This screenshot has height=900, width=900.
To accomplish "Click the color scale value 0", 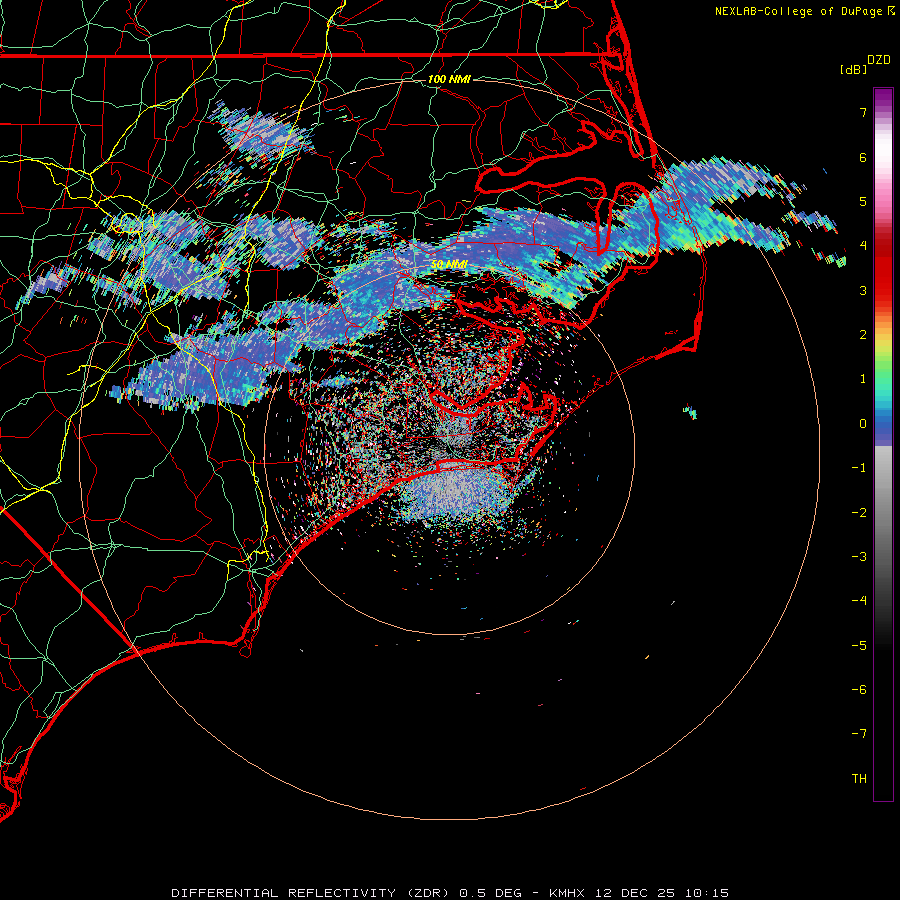I will [863, 424].
